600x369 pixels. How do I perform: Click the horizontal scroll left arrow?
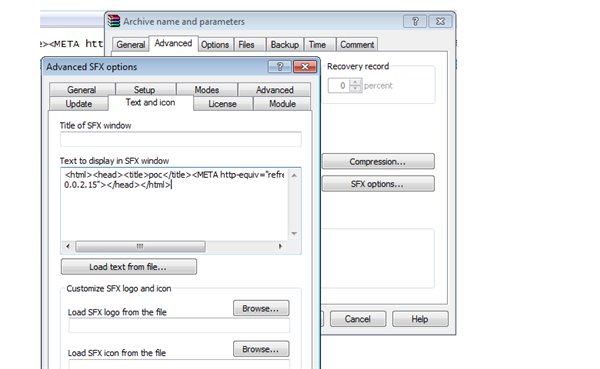click(x=68, y=246)
